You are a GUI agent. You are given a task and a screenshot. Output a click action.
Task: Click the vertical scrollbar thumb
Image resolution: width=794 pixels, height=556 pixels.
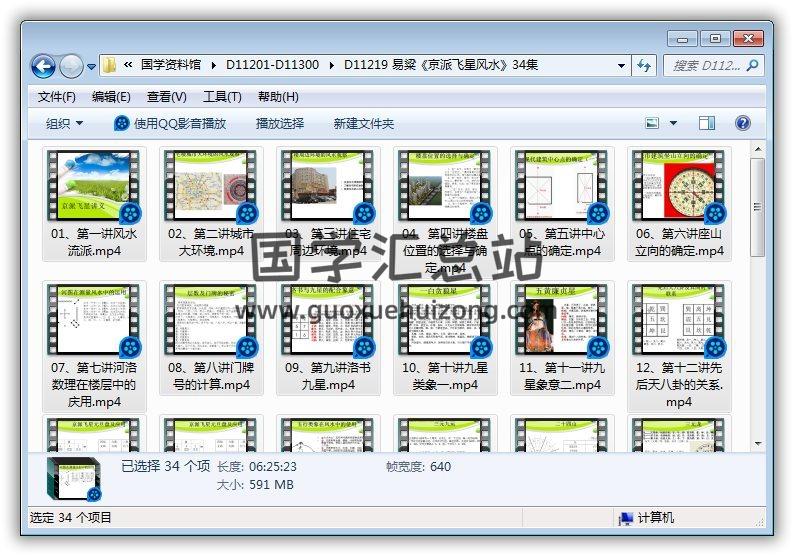pos(758,208)
